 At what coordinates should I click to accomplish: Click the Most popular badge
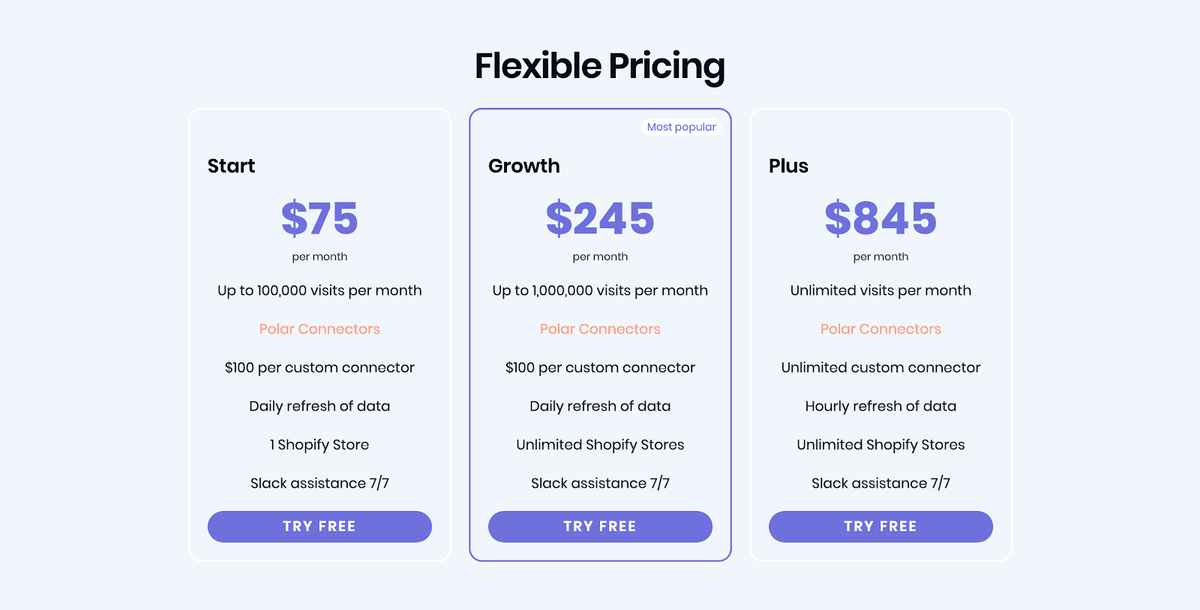click(x=681, y=127)
